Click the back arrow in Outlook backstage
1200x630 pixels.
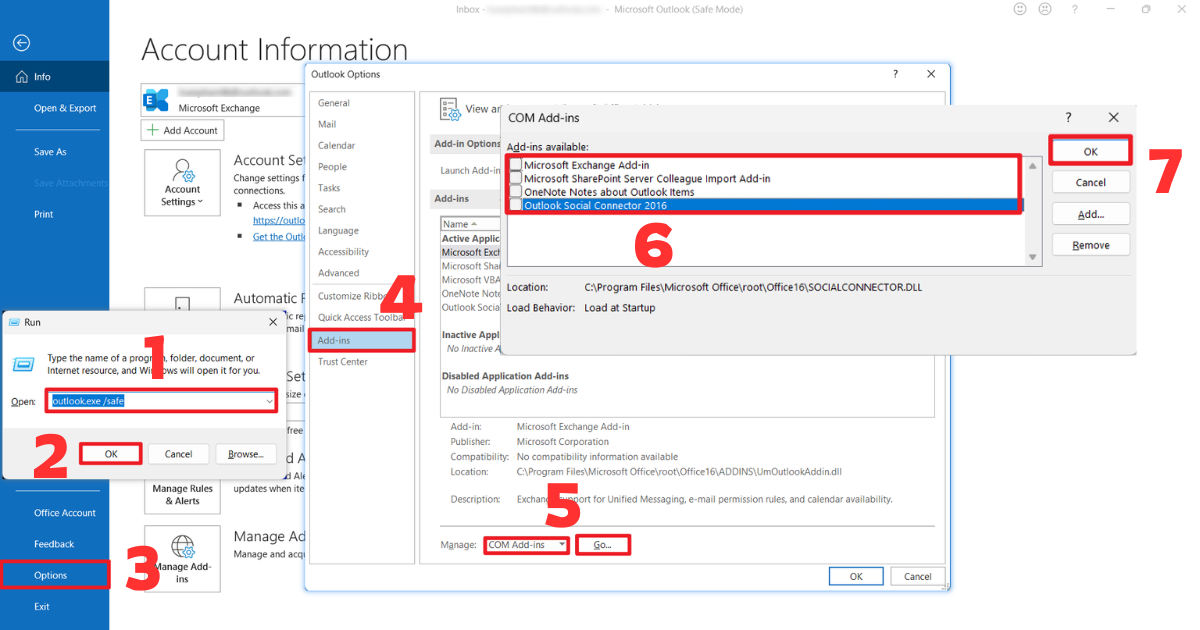(21, 43)
